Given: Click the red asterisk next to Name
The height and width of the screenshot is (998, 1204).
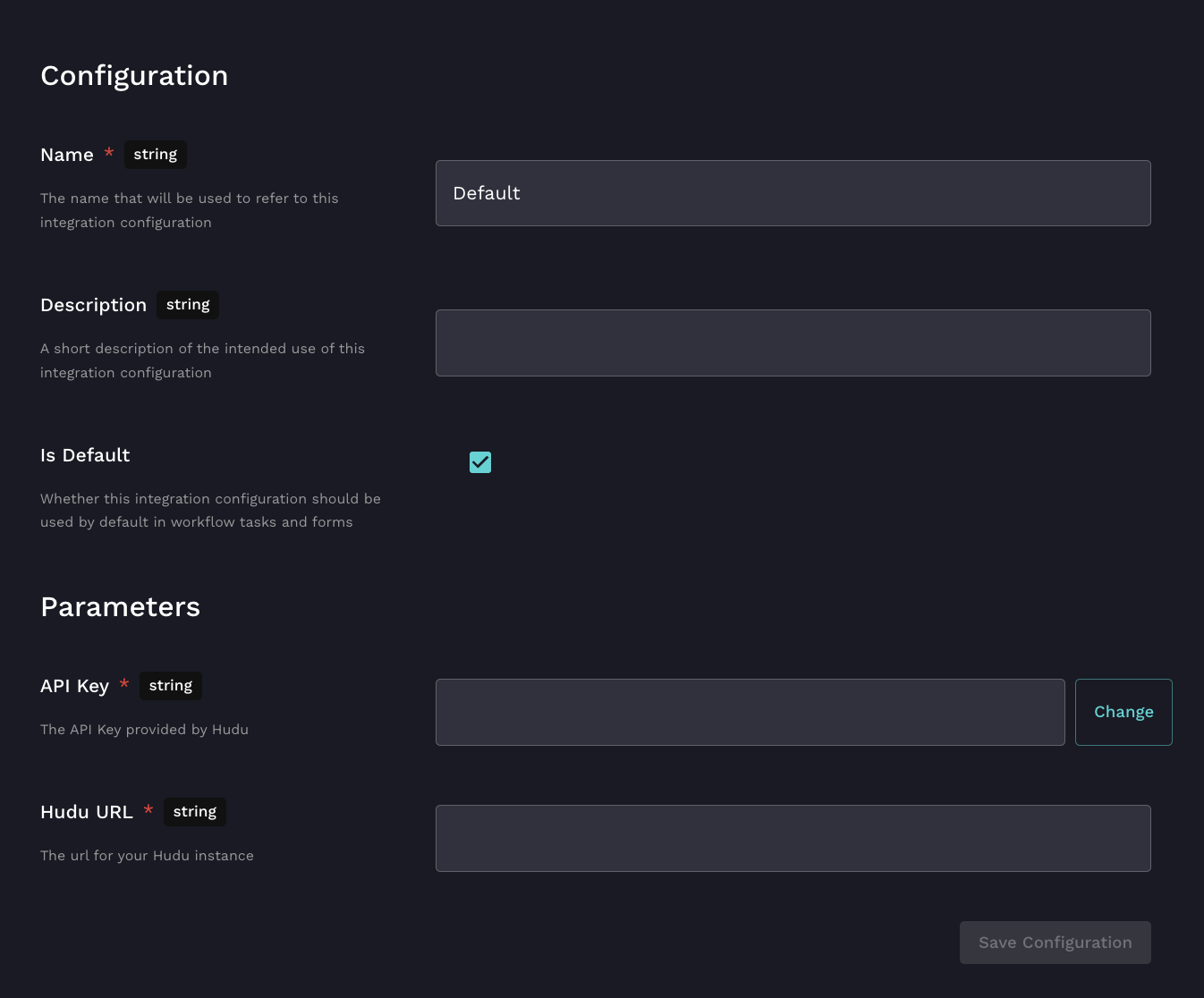Looking at the screenshot, I should [x=109, y=154].
